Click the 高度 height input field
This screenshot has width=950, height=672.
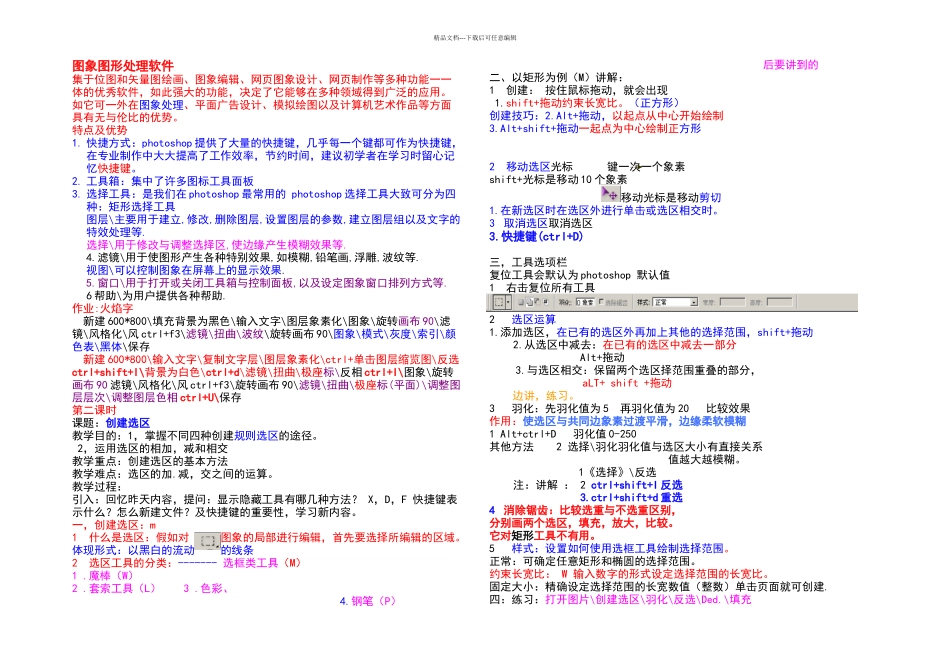click(780, 301)
